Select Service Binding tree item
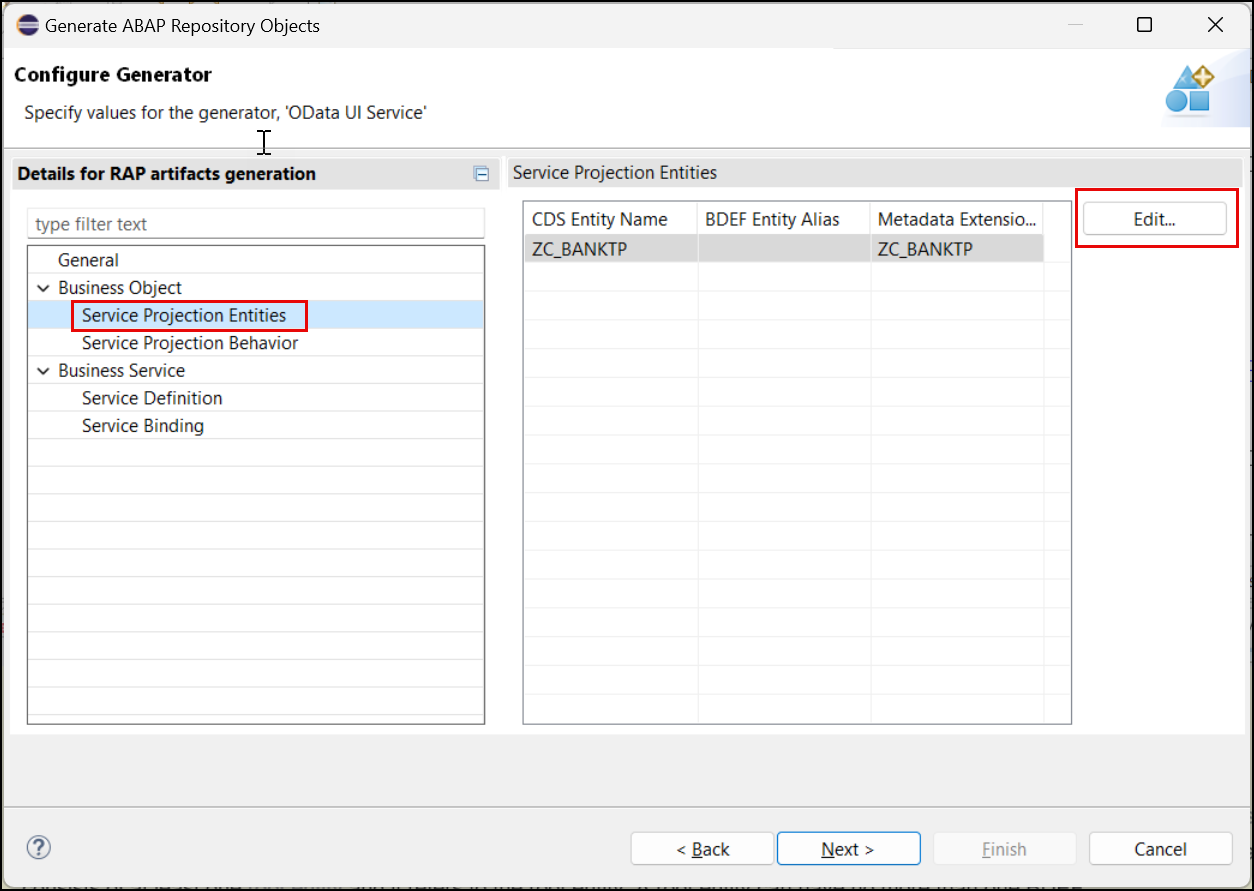 click(x=143, y=426)
